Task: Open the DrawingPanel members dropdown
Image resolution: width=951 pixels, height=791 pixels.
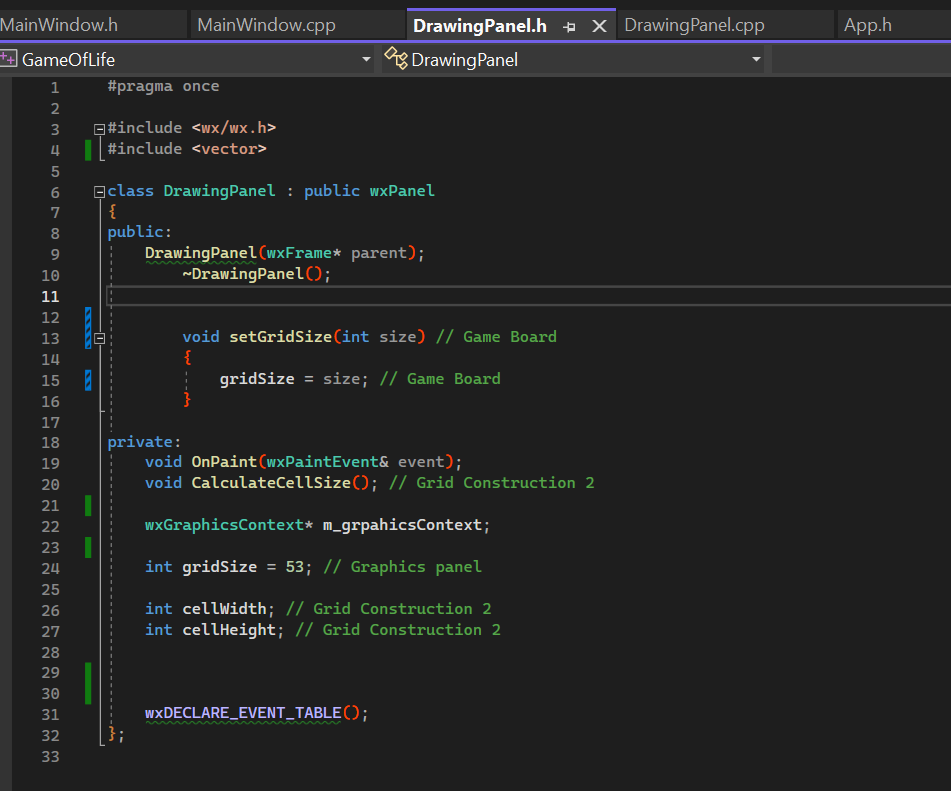Action: pyautogui.click(x=757, y=59)
